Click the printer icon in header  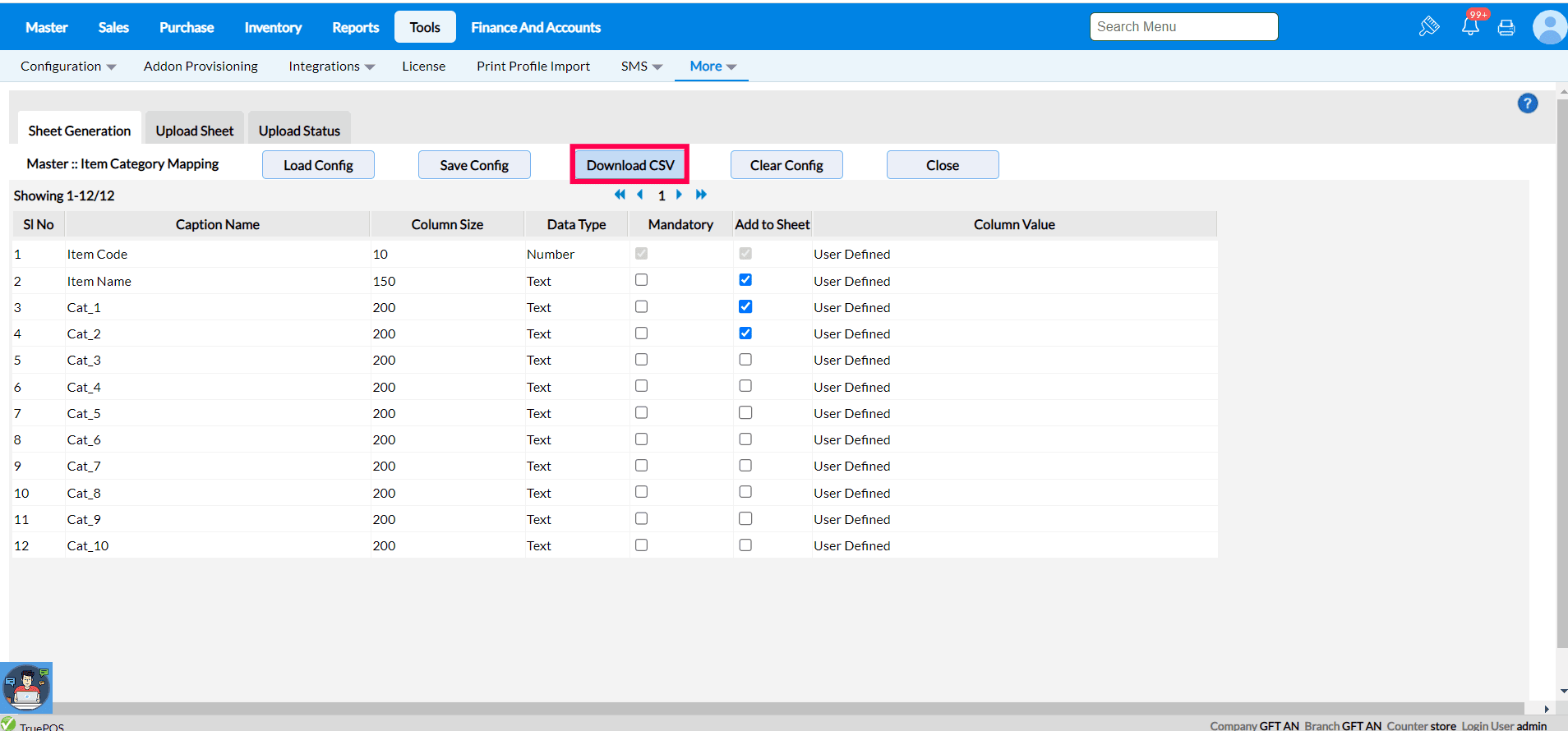tap(1506, 28)
